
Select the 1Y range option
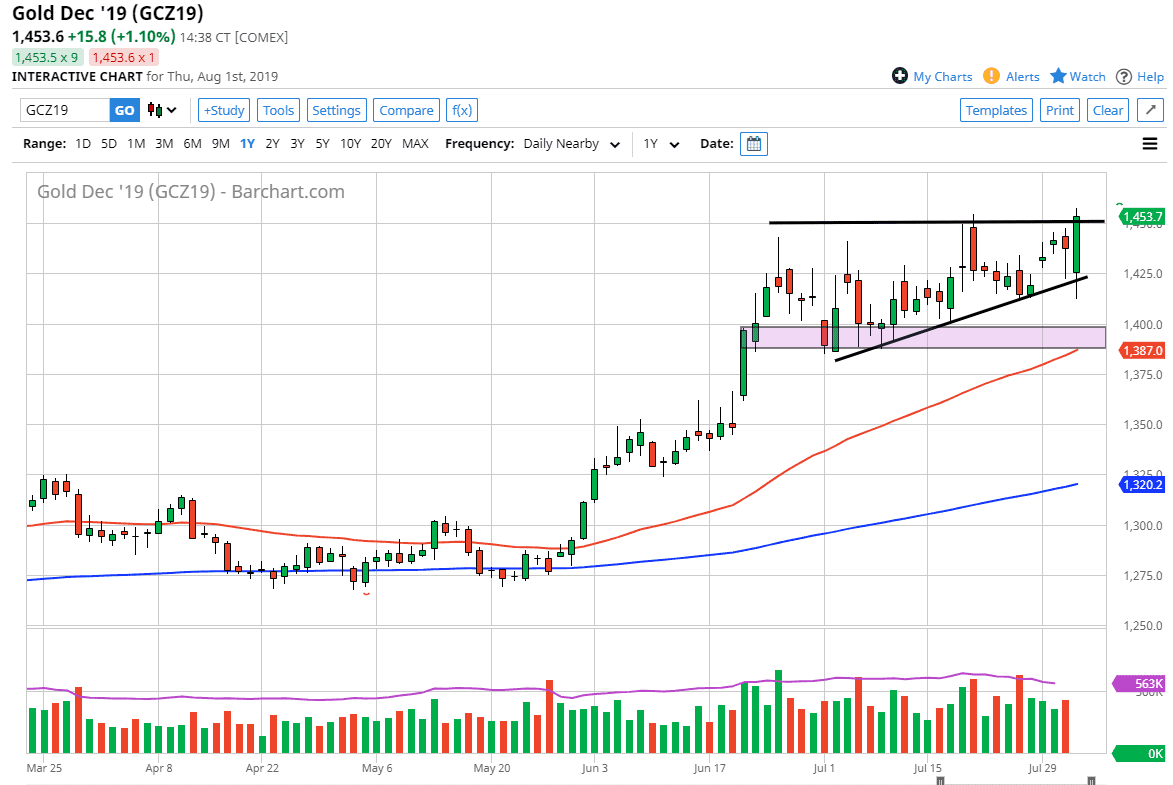(247, 144)
